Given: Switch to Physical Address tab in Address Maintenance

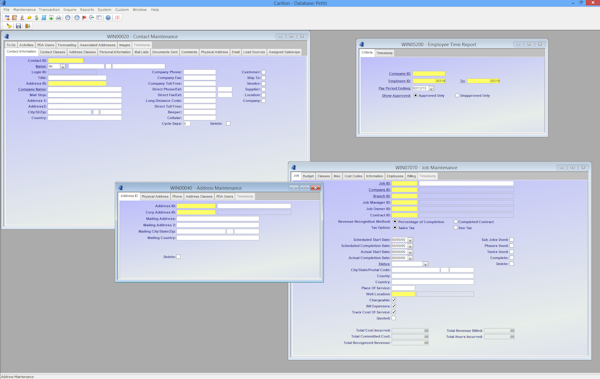Looking at the screenshot, I should coord(155,196).
